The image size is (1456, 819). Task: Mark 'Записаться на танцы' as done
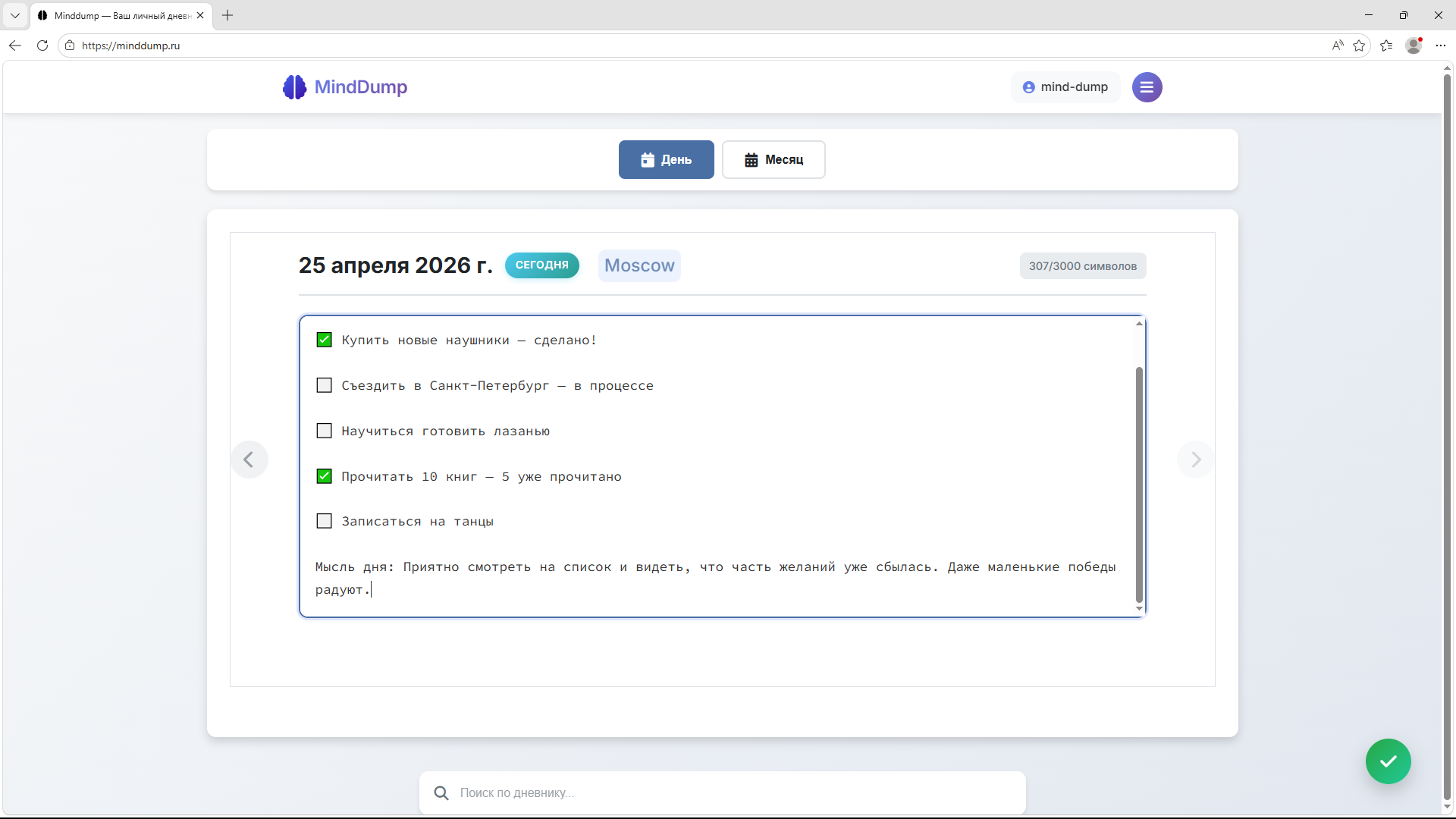coord(324,520)
